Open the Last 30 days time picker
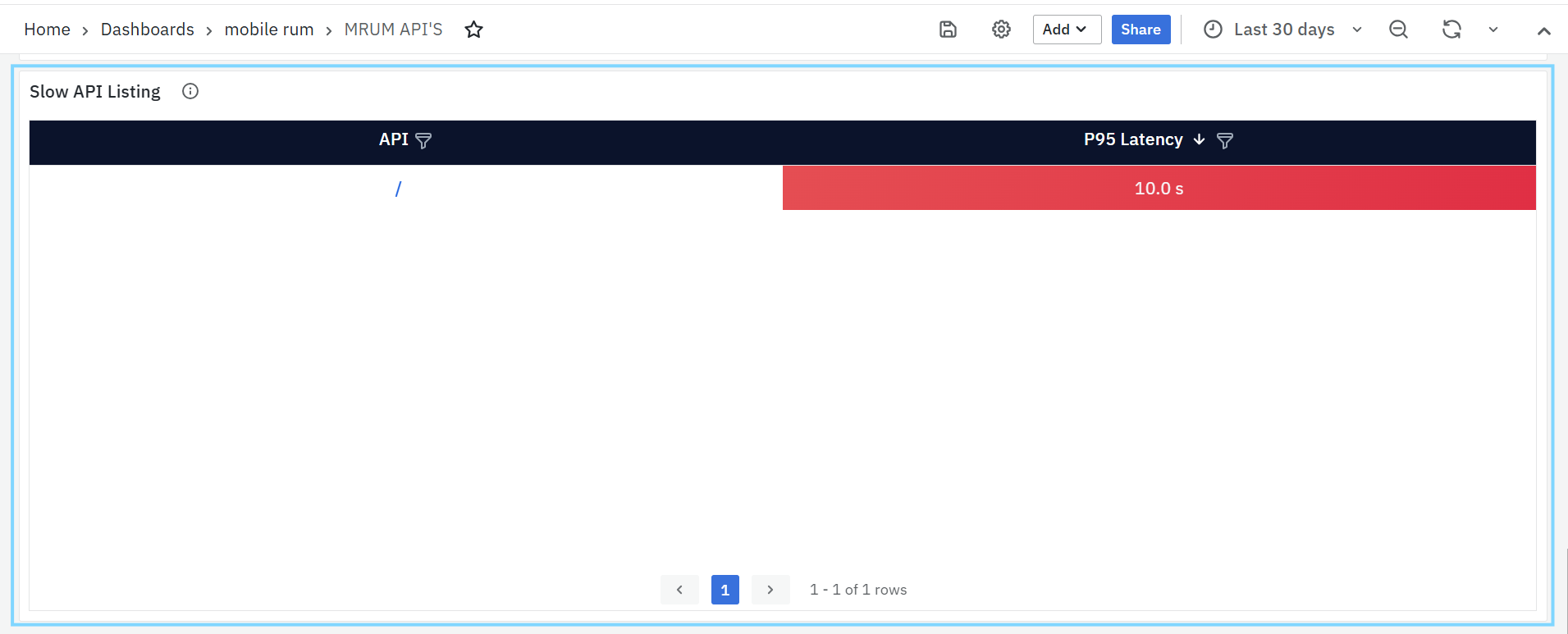Image resolution: width=1568 pixels, height=634 pixels. pyautogui.click(x=1283, y=30)
